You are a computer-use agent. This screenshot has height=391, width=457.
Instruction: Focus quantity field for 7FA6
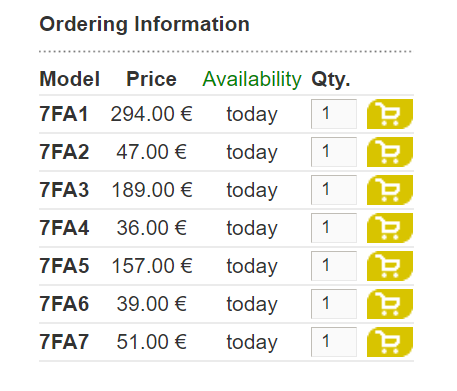334,304
